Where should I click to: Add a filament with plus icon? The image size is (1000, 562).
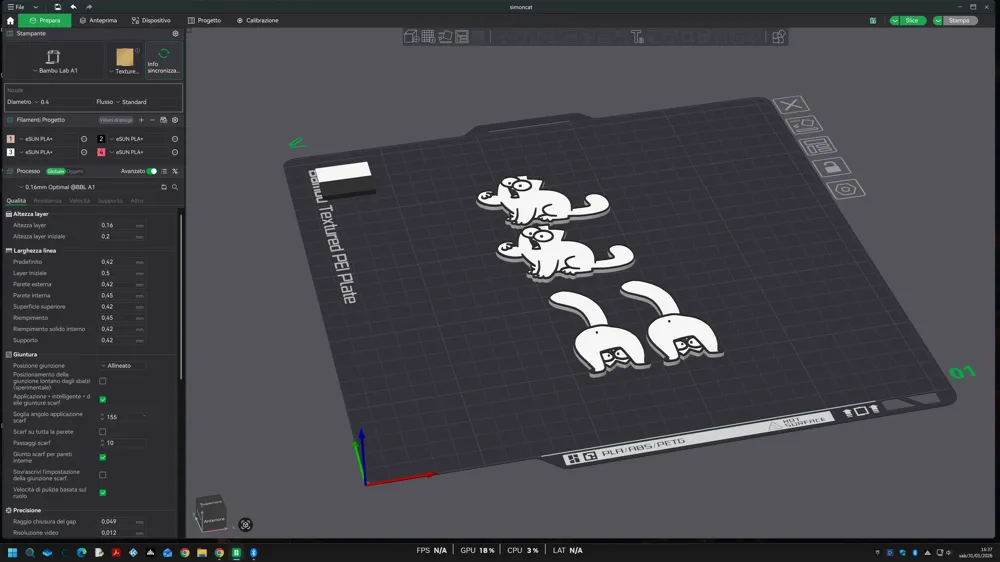[142, 120]
